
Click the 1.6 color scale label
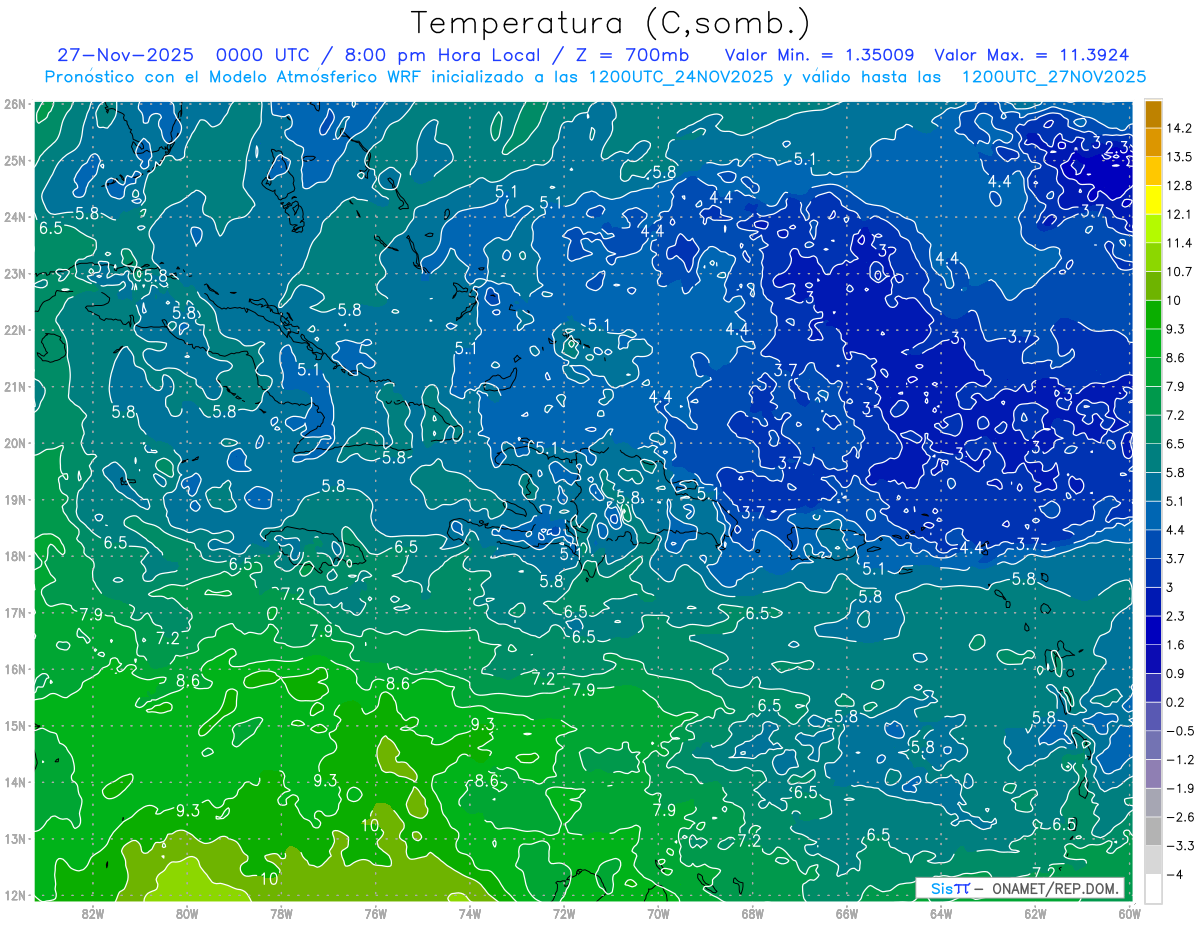(x=1175, y=645)
